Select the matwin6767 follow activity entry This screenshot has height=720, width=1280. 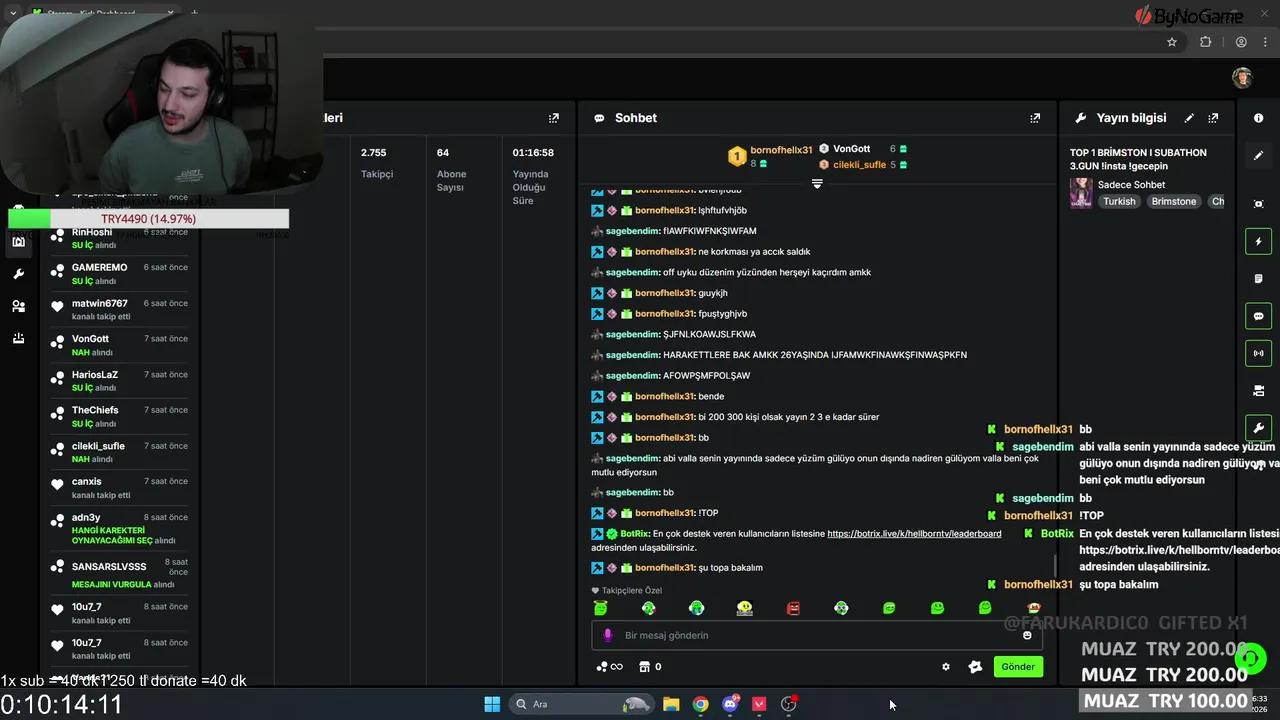(x=120, y=310)
